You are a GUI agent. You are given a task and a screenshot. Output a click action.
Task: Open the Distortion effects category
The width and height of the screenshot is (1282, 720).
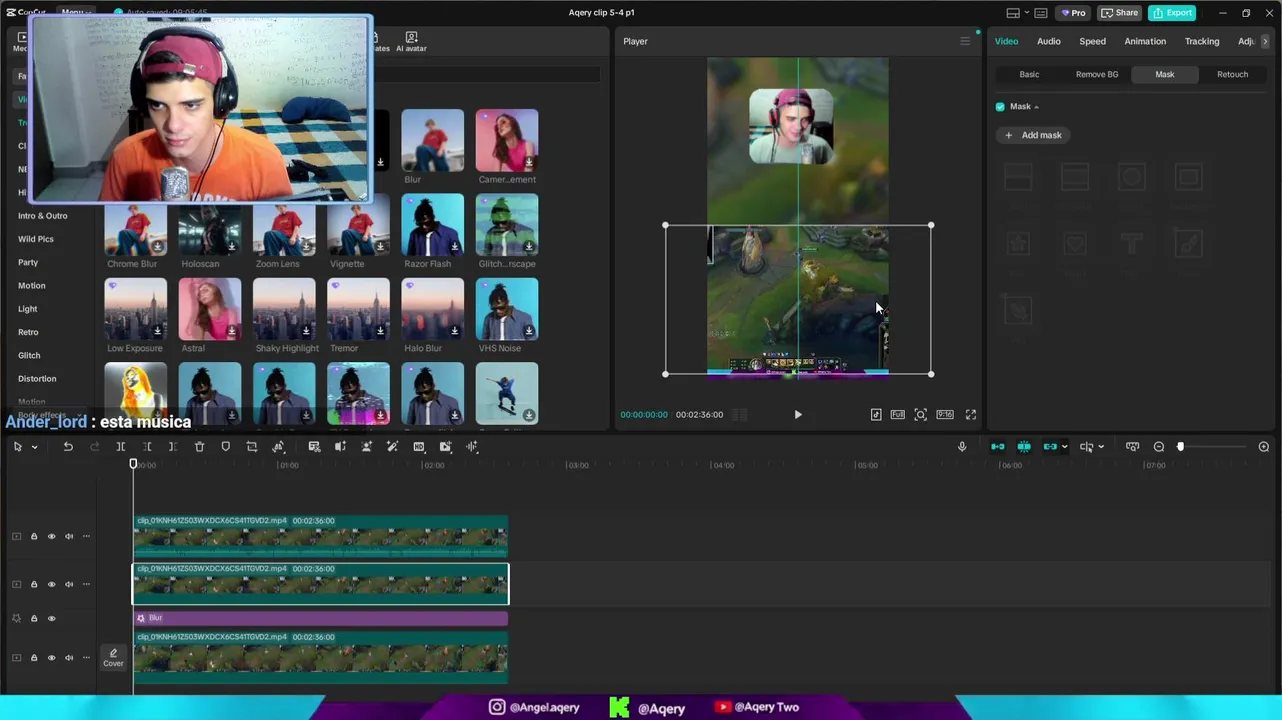[x=37, y=379]
